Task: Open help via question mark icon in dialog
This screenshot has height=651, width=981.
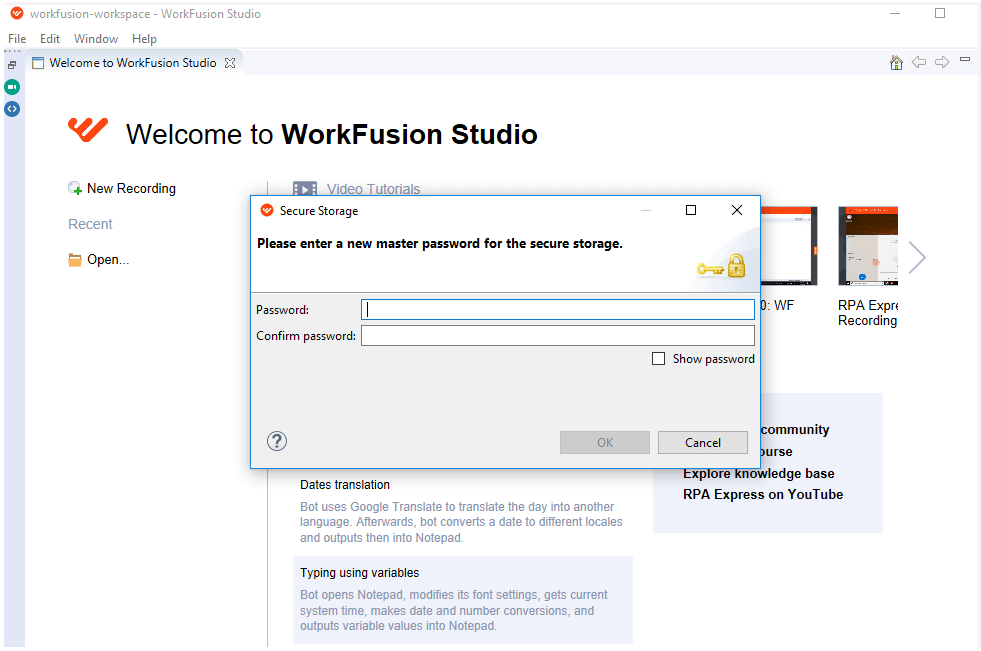Action: coord(277,442)
